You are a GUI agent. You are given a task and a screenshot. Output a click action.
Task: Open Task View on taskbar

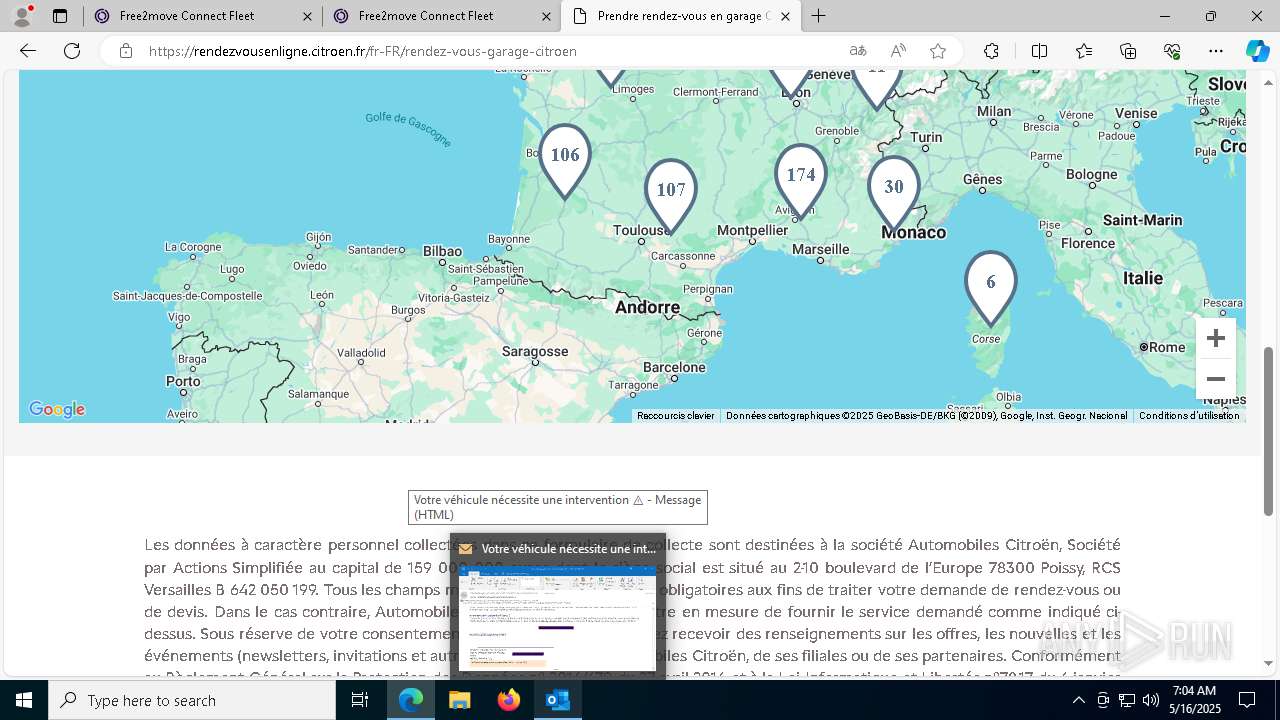pyautogui.click(x=360, y=700)
